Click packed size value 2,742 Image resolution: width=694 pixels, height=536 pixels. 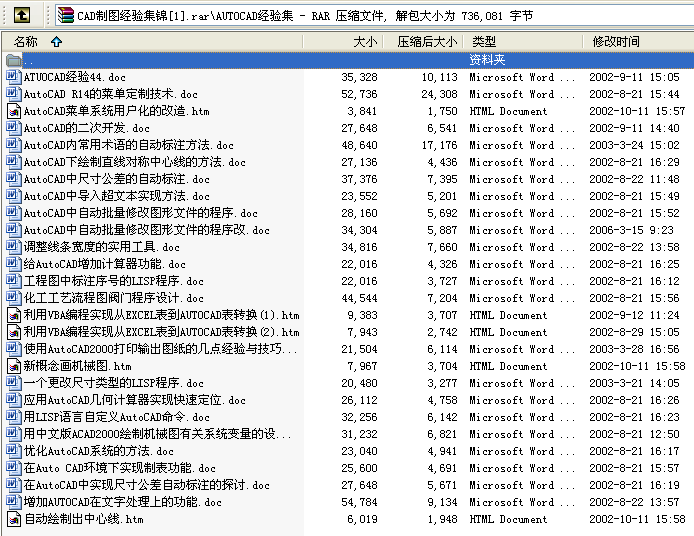[x=443, y=332]
